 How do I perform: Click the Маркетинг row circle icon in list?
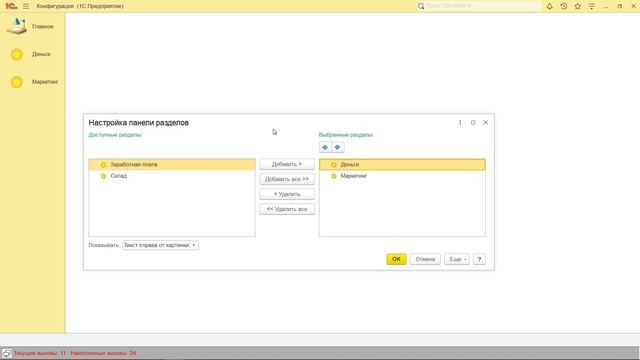(334, 176)
